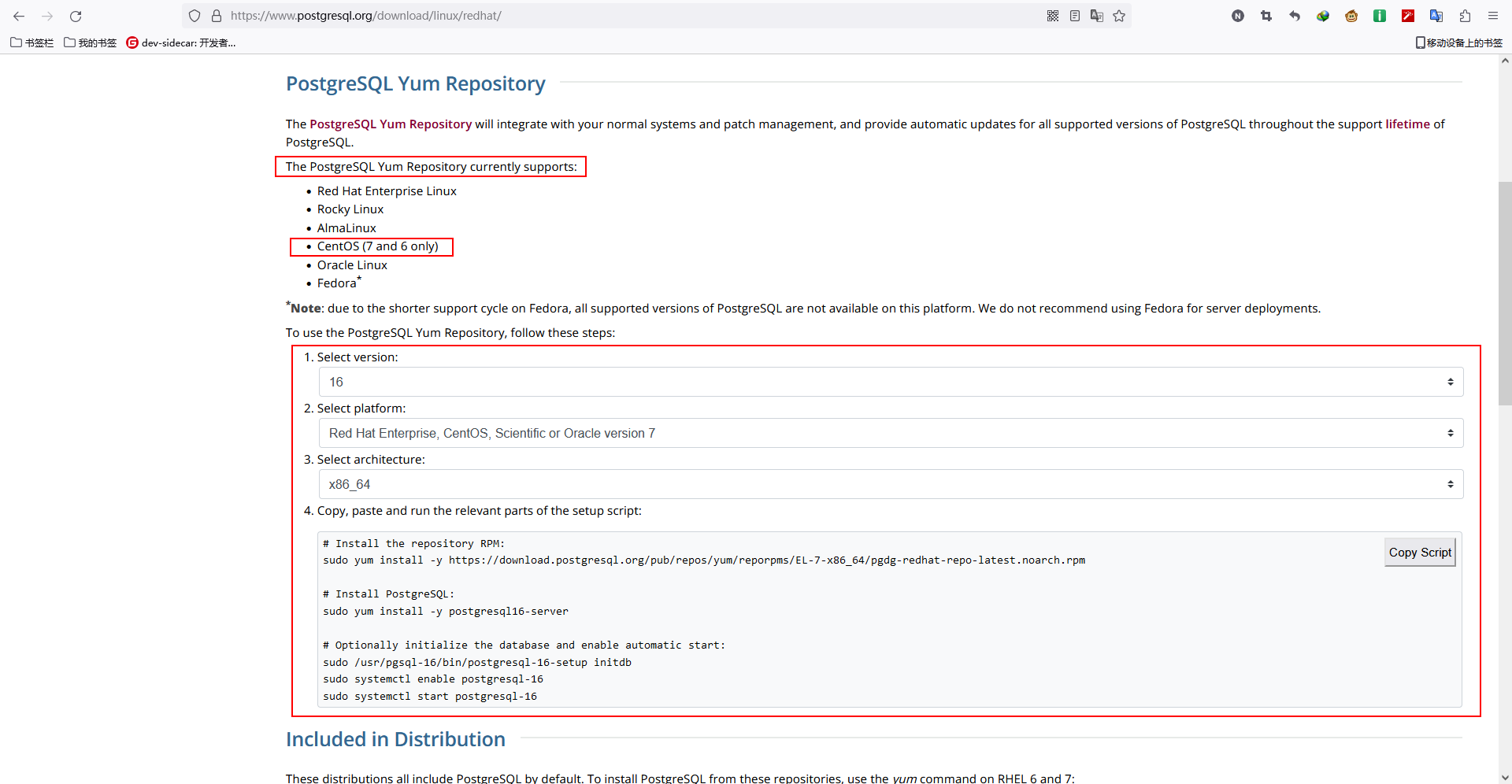This screenshot has height=784, width=1512.
Task: Follow the PostgreSQL Yum Repository link
Action: tap(391, 124)
